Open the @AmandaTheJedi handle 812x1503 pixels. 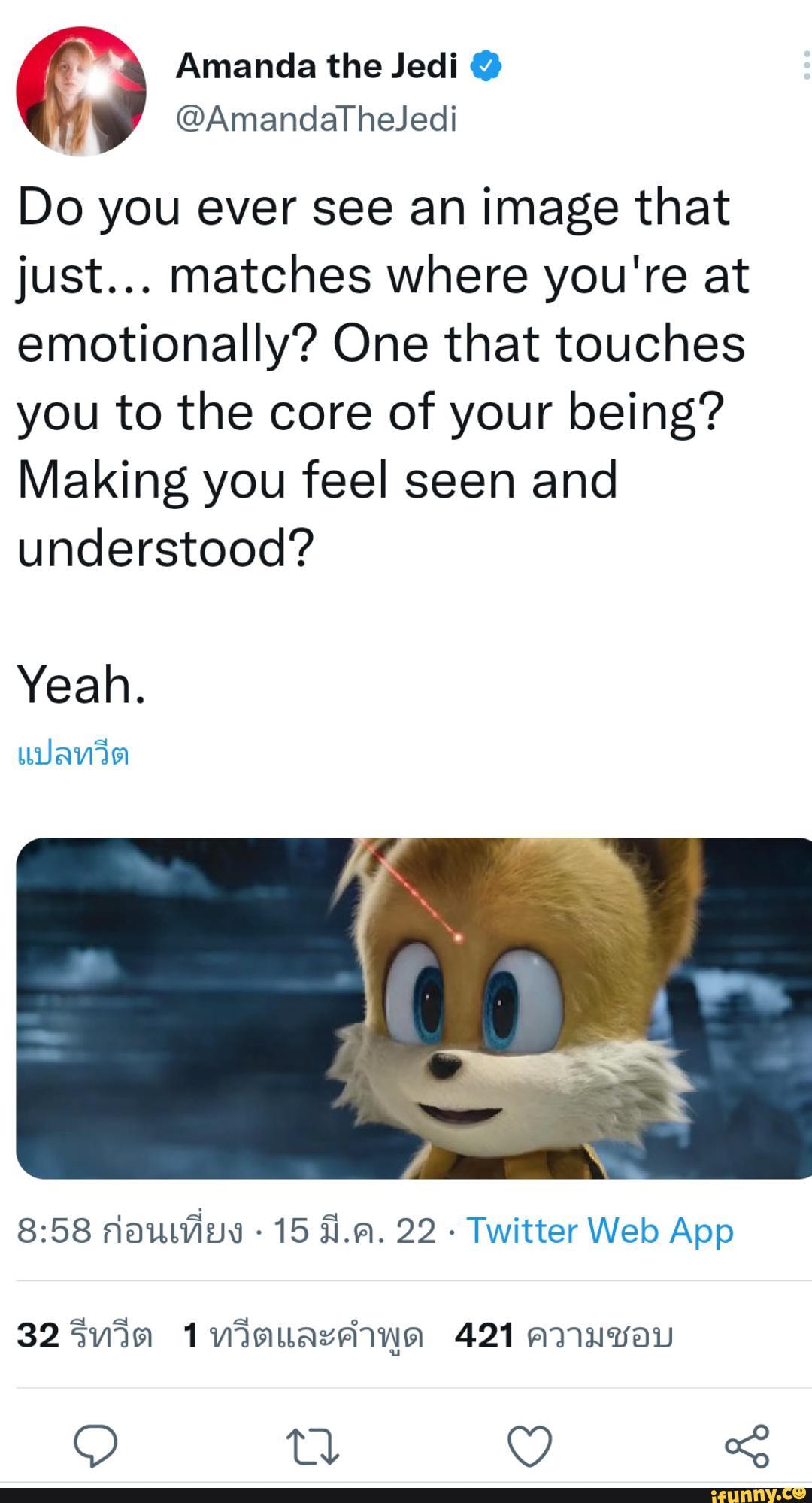pyautogui.click(x=316, y=119)
